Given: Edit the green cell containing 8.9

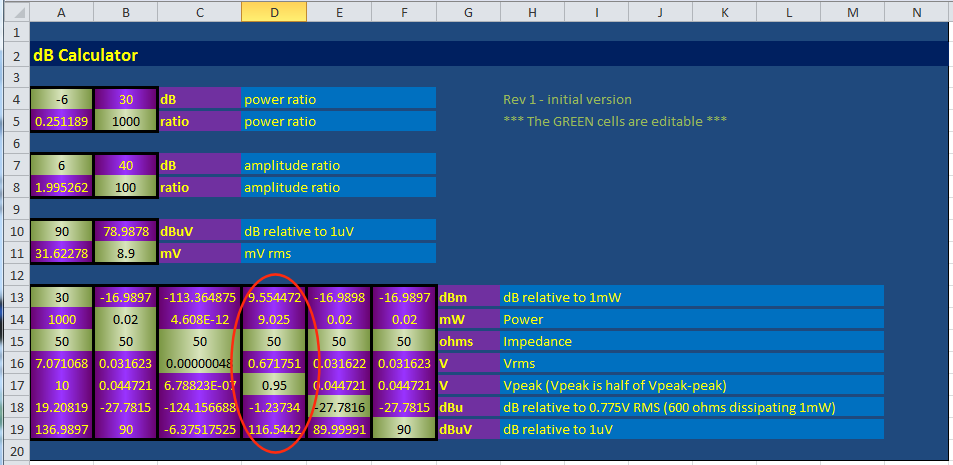Looking at the screenshot, I should (x=126, y=253).
